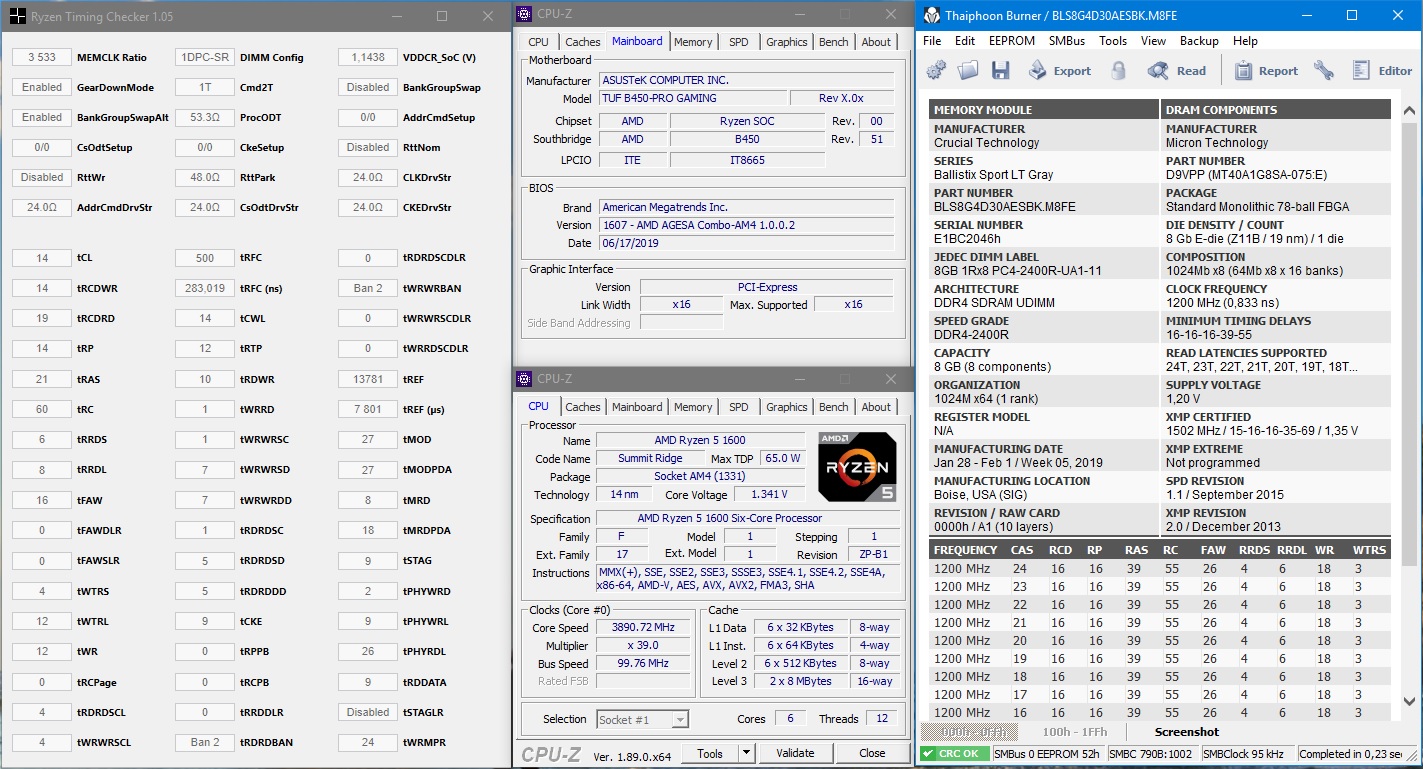This screenshot has height=769, width=1423.
Task: Export the SPD data in Thaiphoon Burner
Action: [1059, 70]
